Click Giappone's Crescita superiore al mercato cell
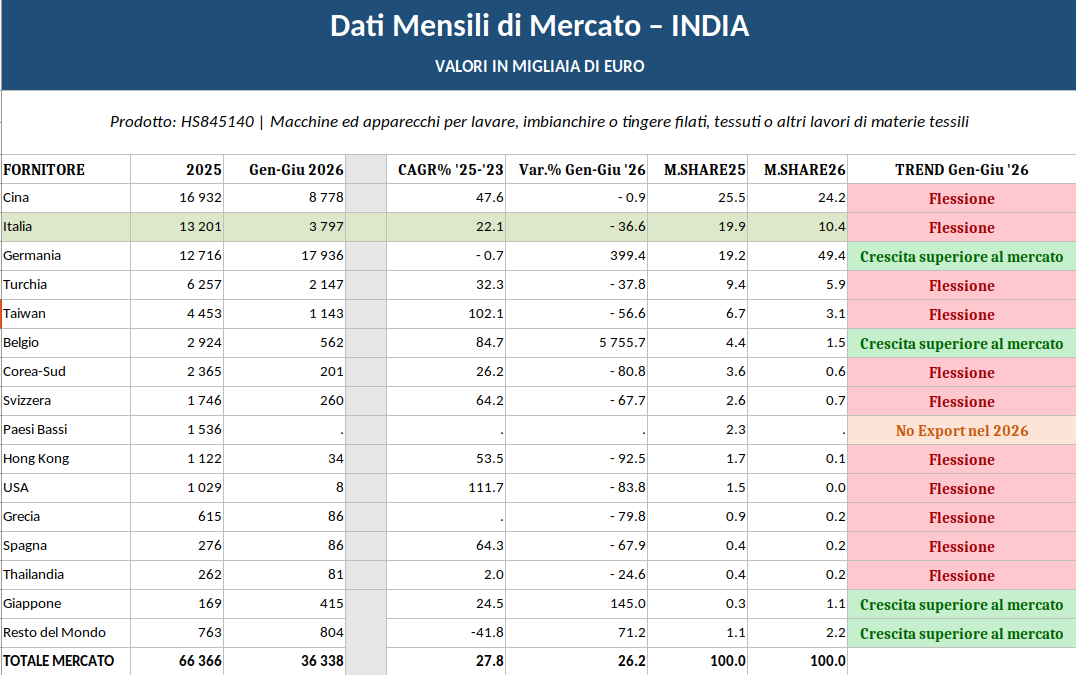The width and height of the screenshot is (1076, 675). (x=961, y=604)
